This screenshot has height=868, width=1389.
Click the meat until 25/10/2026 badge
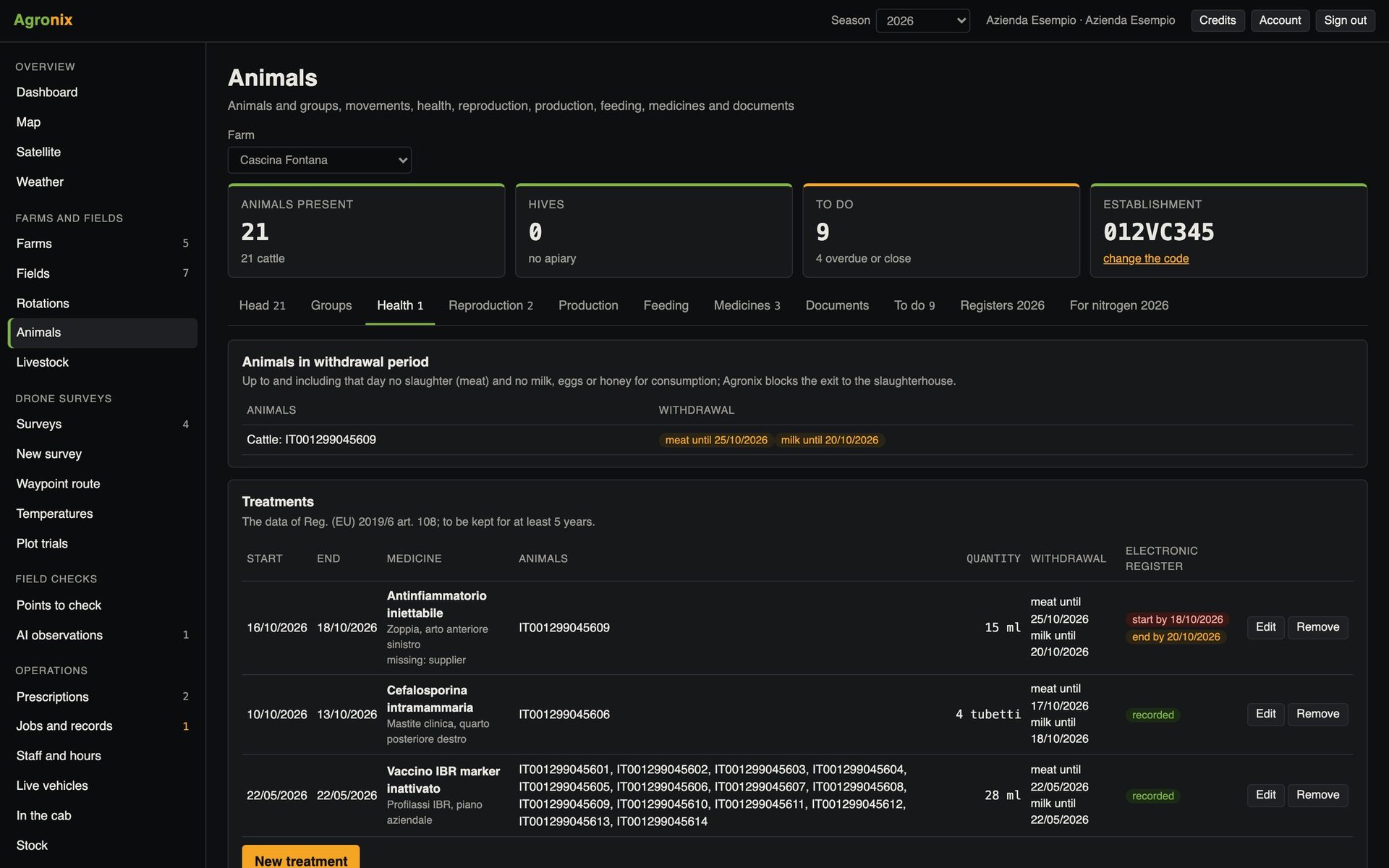click(716, 440)
